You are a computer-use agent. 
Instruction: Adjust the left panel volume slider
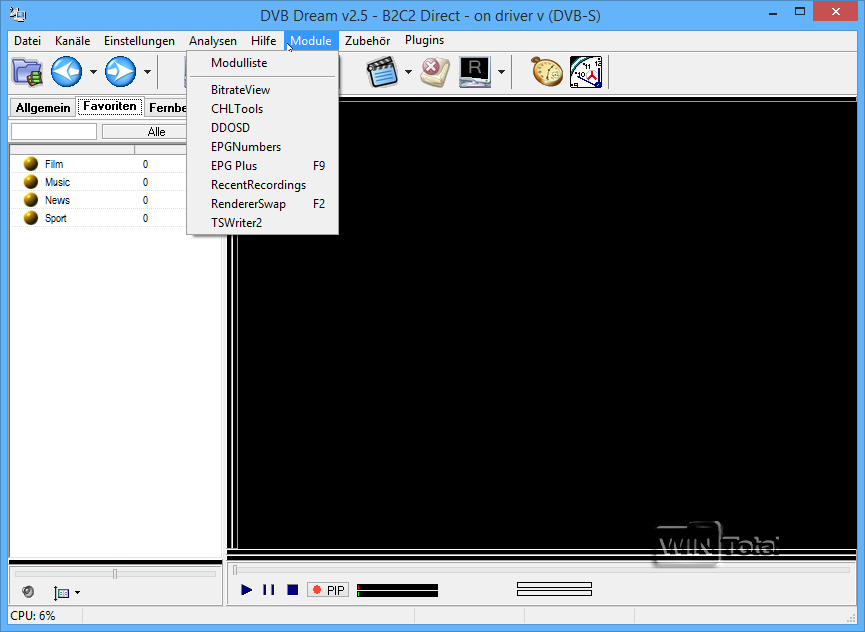(x=115, y=574)
